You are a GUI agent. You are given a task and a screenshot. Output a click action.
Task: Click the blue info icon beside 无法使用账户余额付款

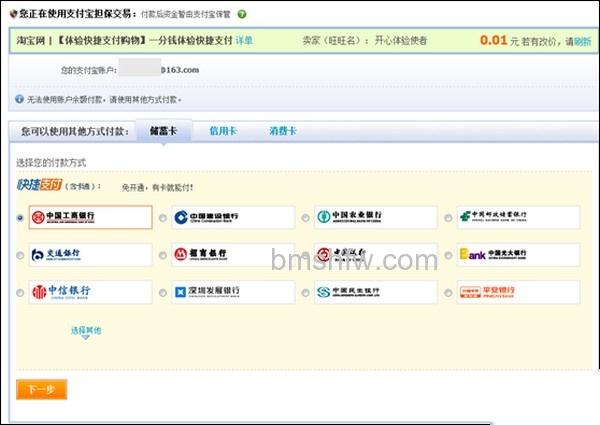click(x=19, y=99)
